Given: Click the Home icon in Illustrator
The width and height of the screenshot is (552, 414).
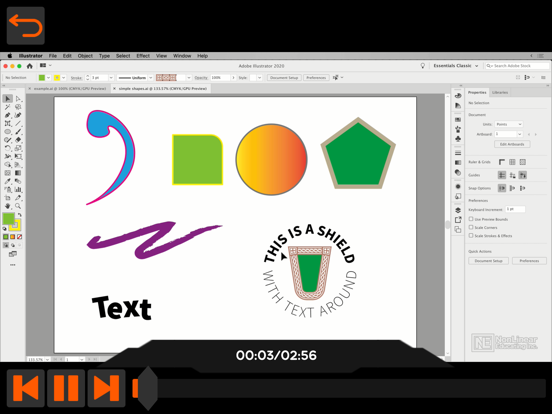Looking at the screenshot, I should point(30,66).
